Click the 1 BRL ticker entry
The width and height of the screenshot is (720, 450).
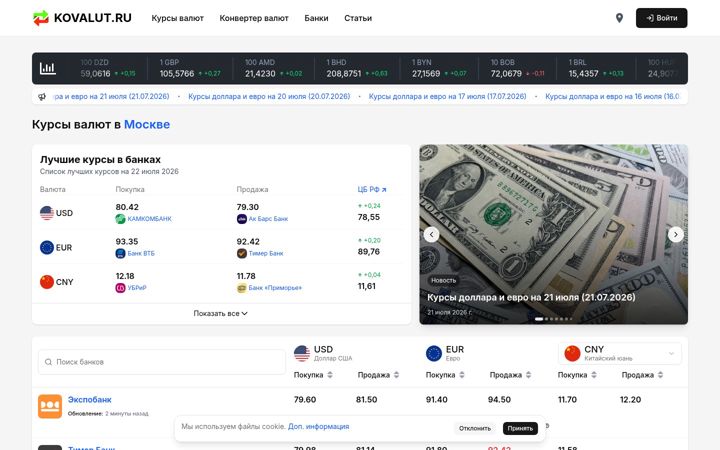(x=596, y=68)
